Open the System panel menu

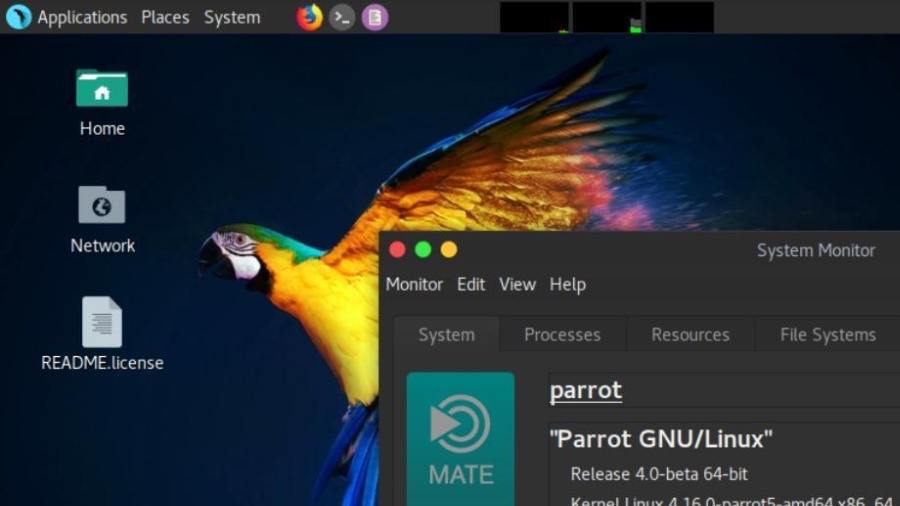[232, 17]
